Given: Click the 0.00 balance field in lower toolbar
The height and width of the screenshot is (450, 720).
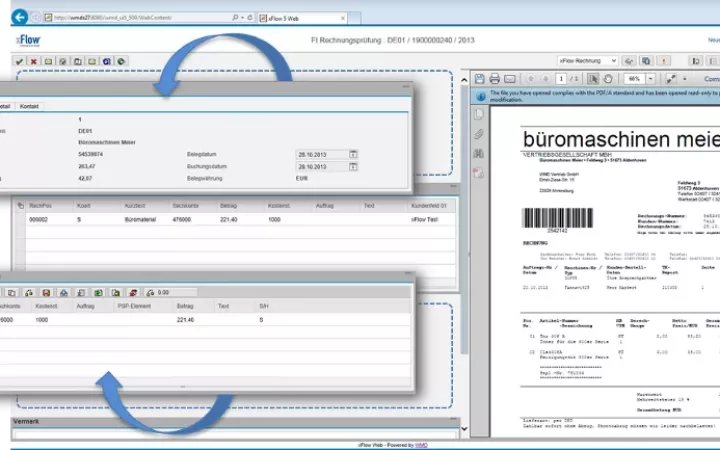Looking at the screenshot, I should tap(170, 292).
